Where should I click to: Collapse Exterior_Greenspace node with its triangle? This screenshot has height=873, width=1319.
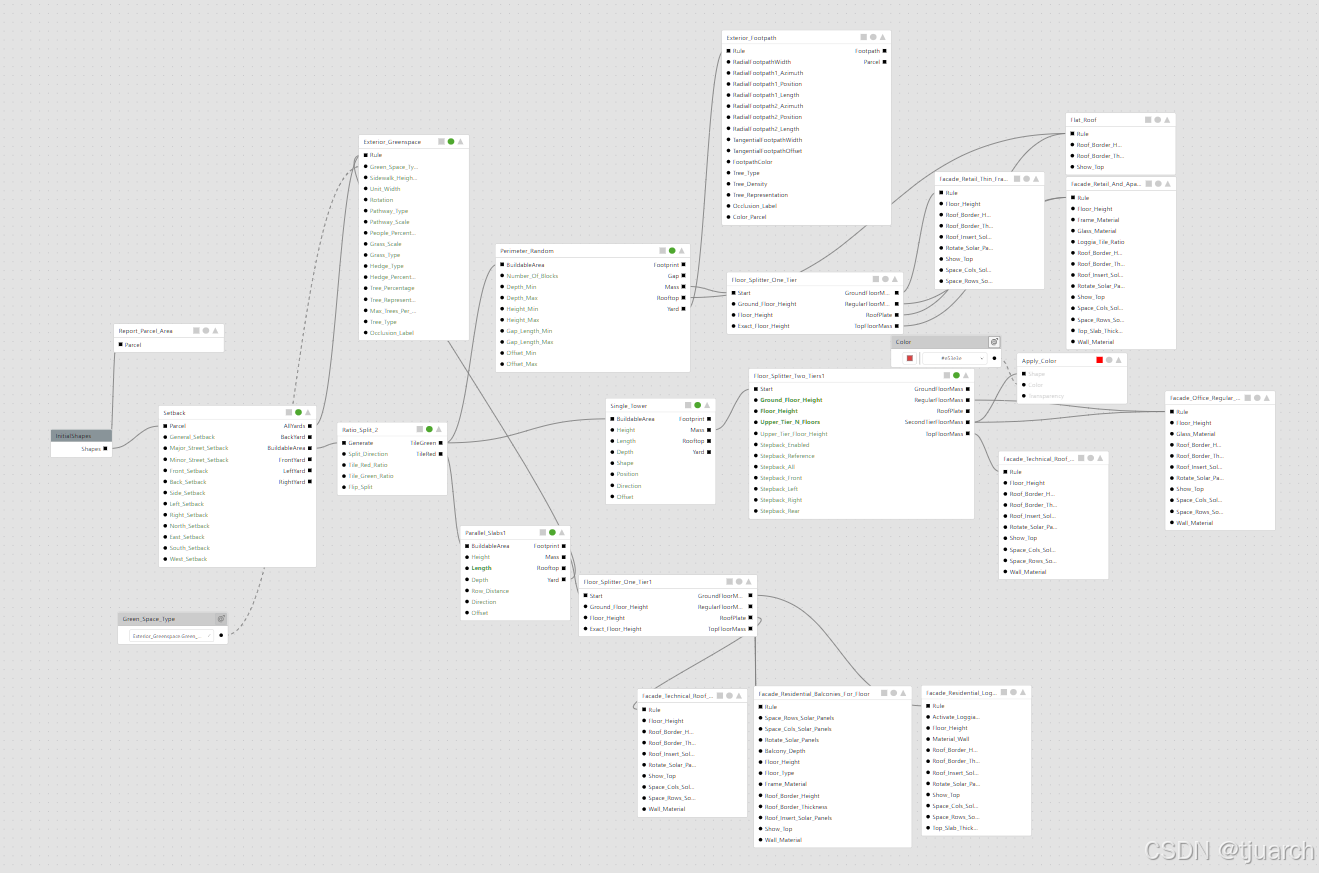click(x=461, y=141)
